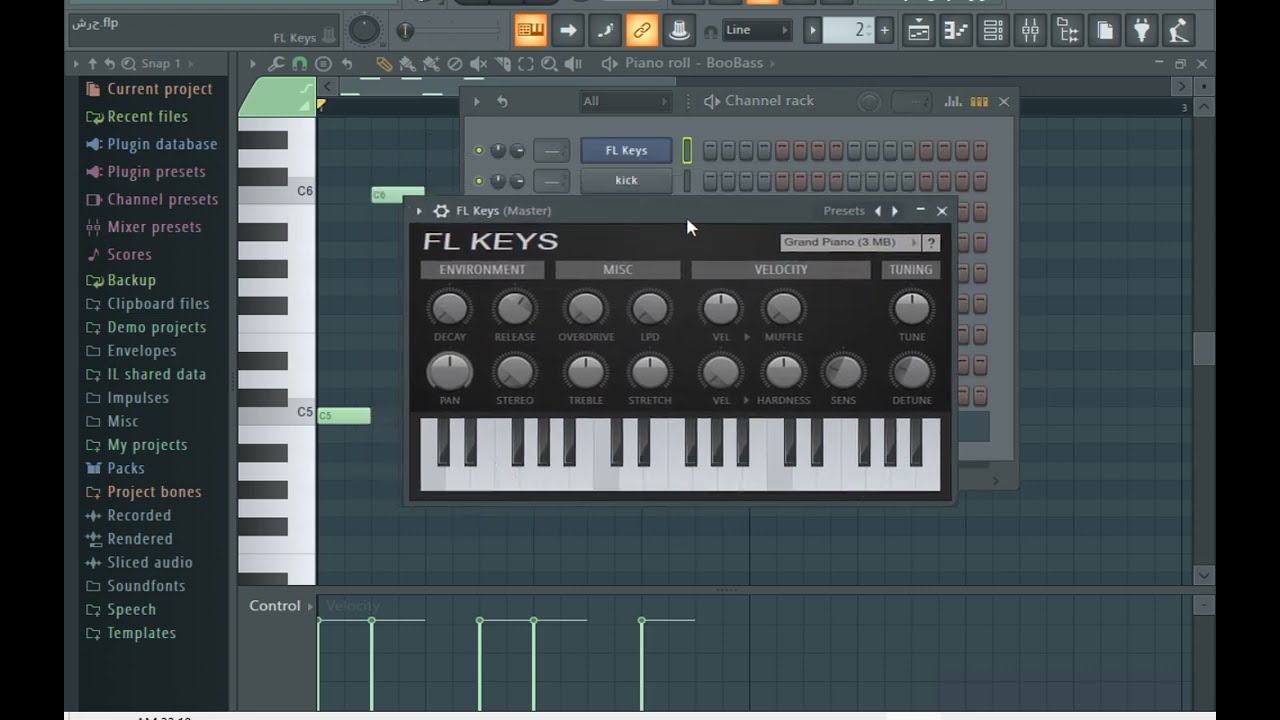Viewport: 1280px width, 720px height.
Task: Go to next FL Keys preset
Action: tap(895, 211)
